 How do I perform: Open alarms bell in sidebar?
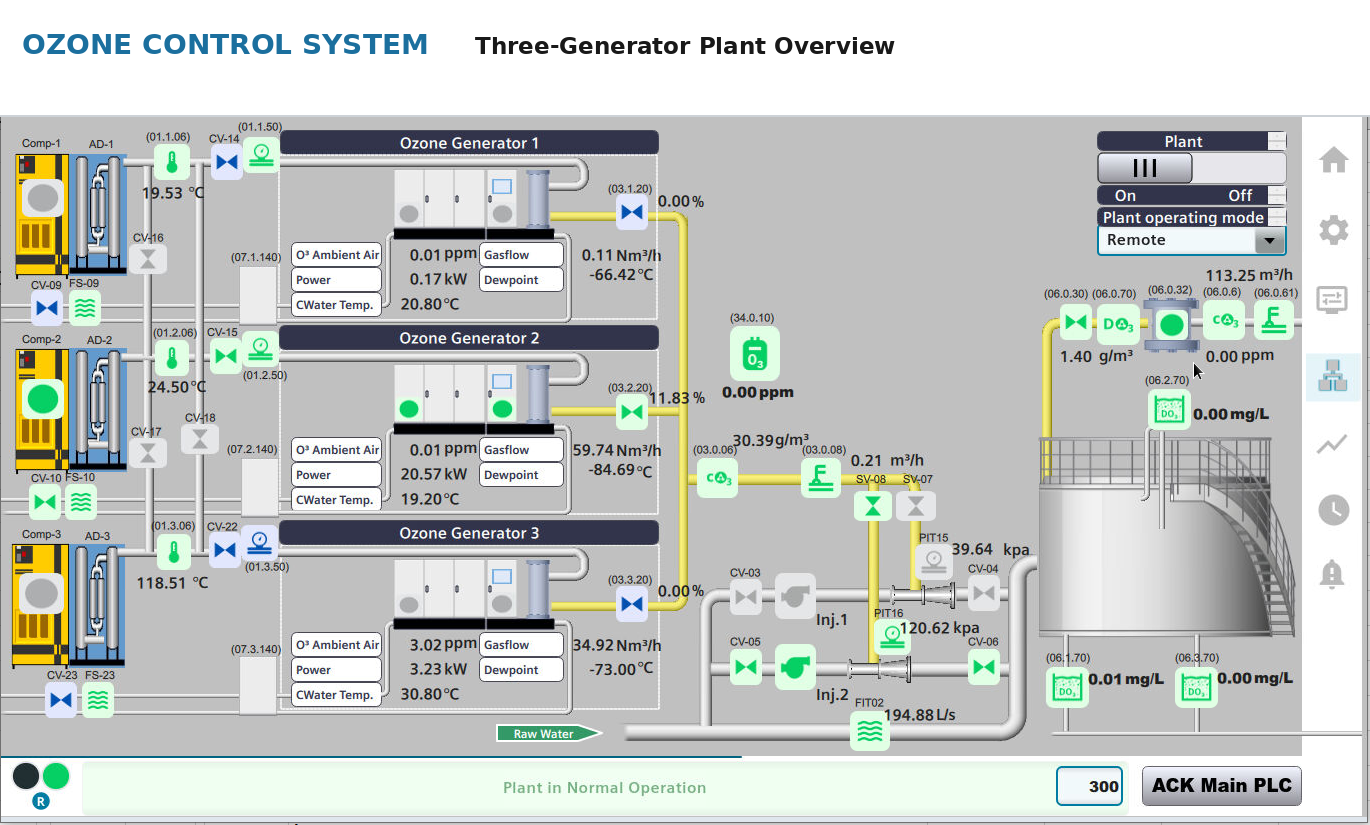[x=1333, y=575]
